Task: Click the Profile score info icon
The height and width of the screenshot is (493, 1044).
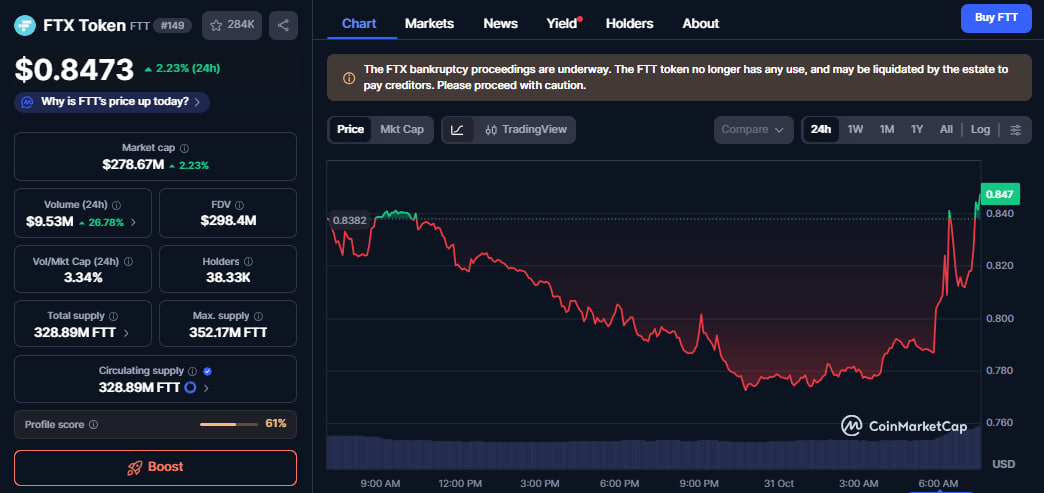Action: click(93, 424)
